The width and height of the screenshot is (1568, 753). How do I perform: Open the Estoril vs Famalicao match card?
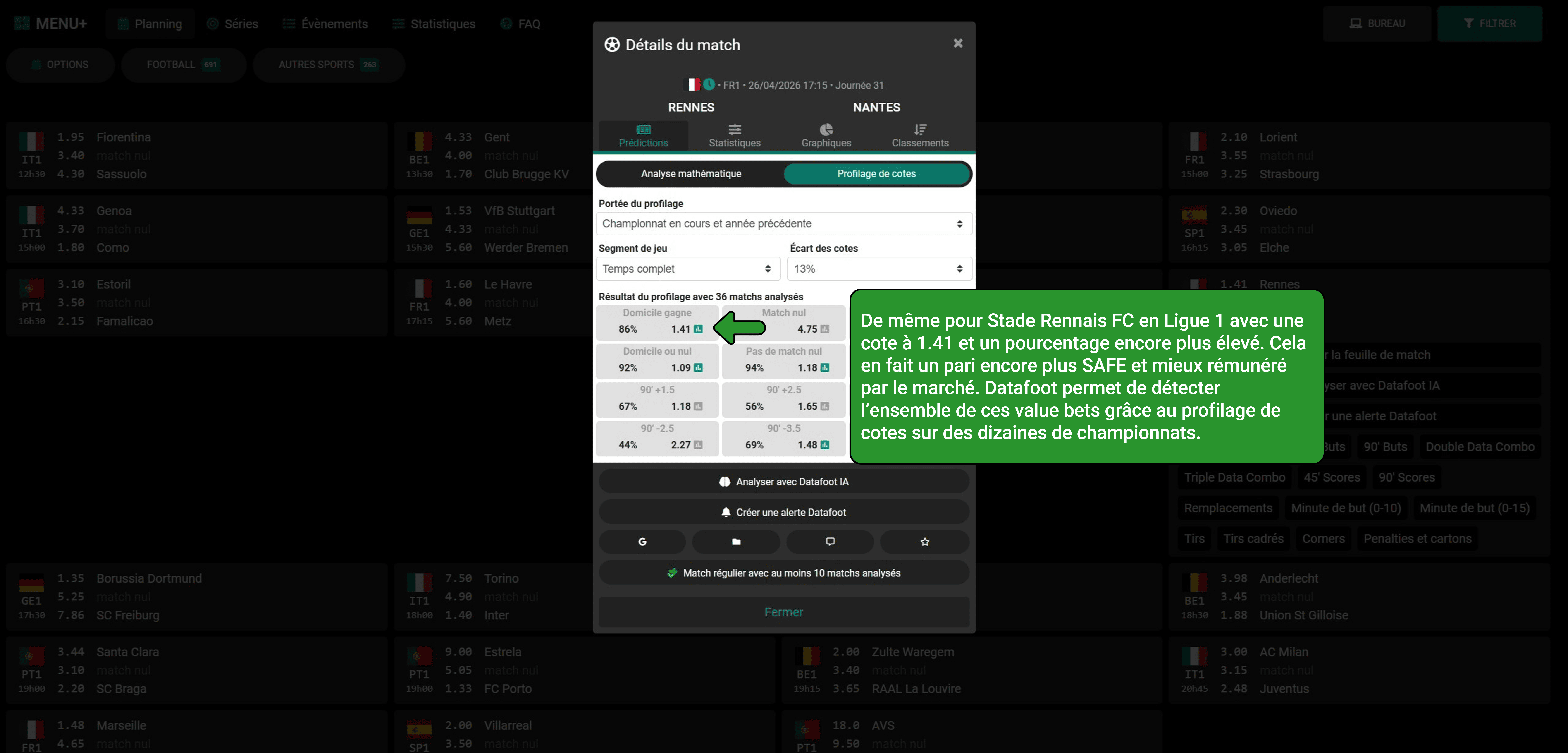pos(197,302)
